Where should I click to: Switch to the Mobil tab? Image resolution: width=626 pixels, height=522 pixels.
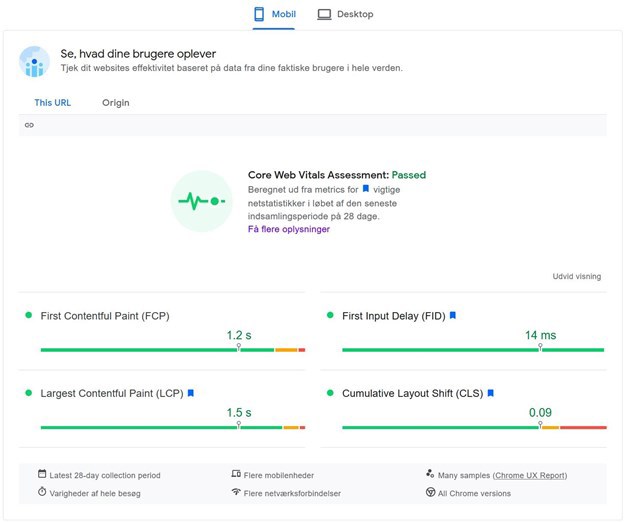pos(276,14)
